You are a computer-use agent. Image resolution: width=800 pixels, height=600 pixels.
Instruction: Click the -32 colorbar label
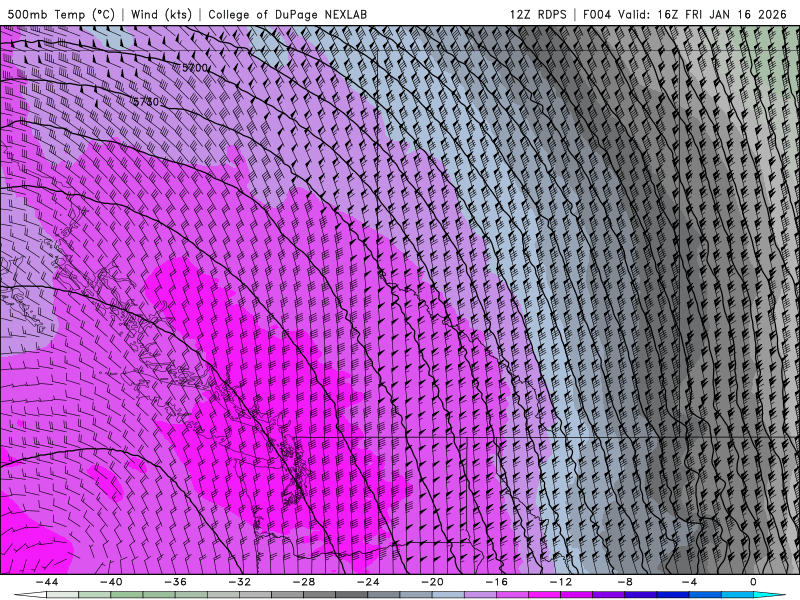click(x=239, y=582)
